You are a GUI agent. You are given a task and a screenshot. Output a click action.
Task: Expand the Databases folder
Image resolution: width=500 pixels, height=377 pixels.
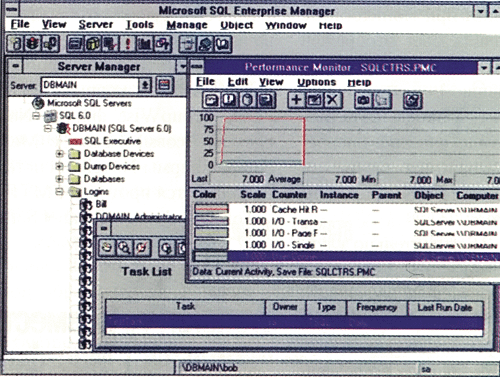tap(60, 179)
